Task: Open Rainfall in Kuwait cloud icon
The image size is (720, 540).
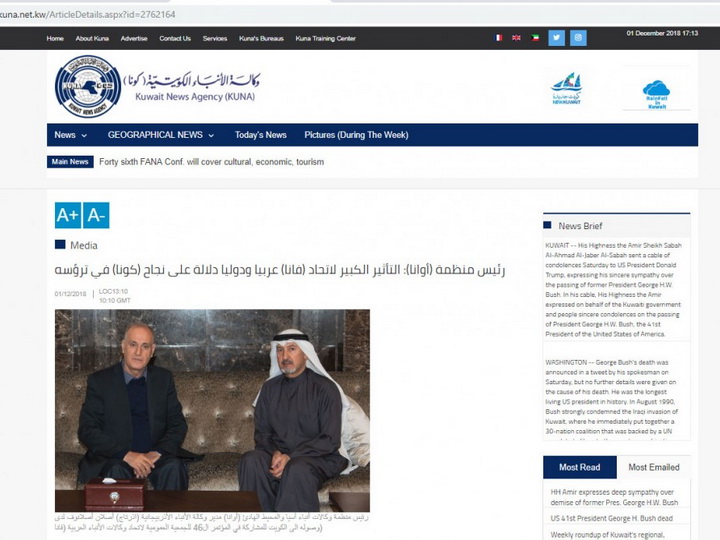Action: tap(657, 94)
